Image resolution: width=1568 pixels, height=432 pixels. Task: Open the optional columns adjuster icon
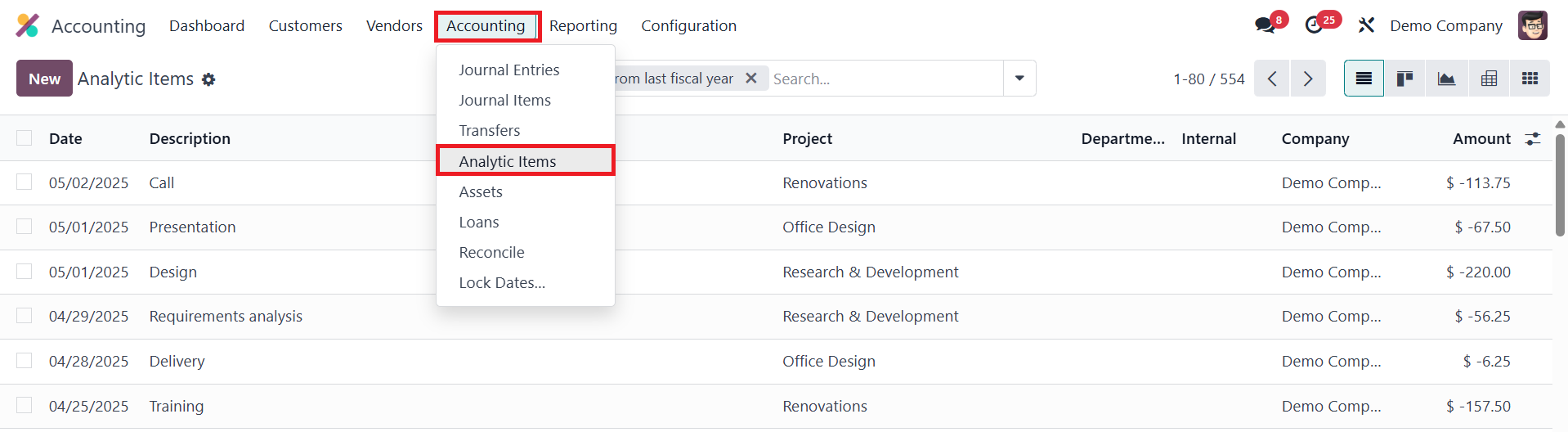tap(1533, 139)
